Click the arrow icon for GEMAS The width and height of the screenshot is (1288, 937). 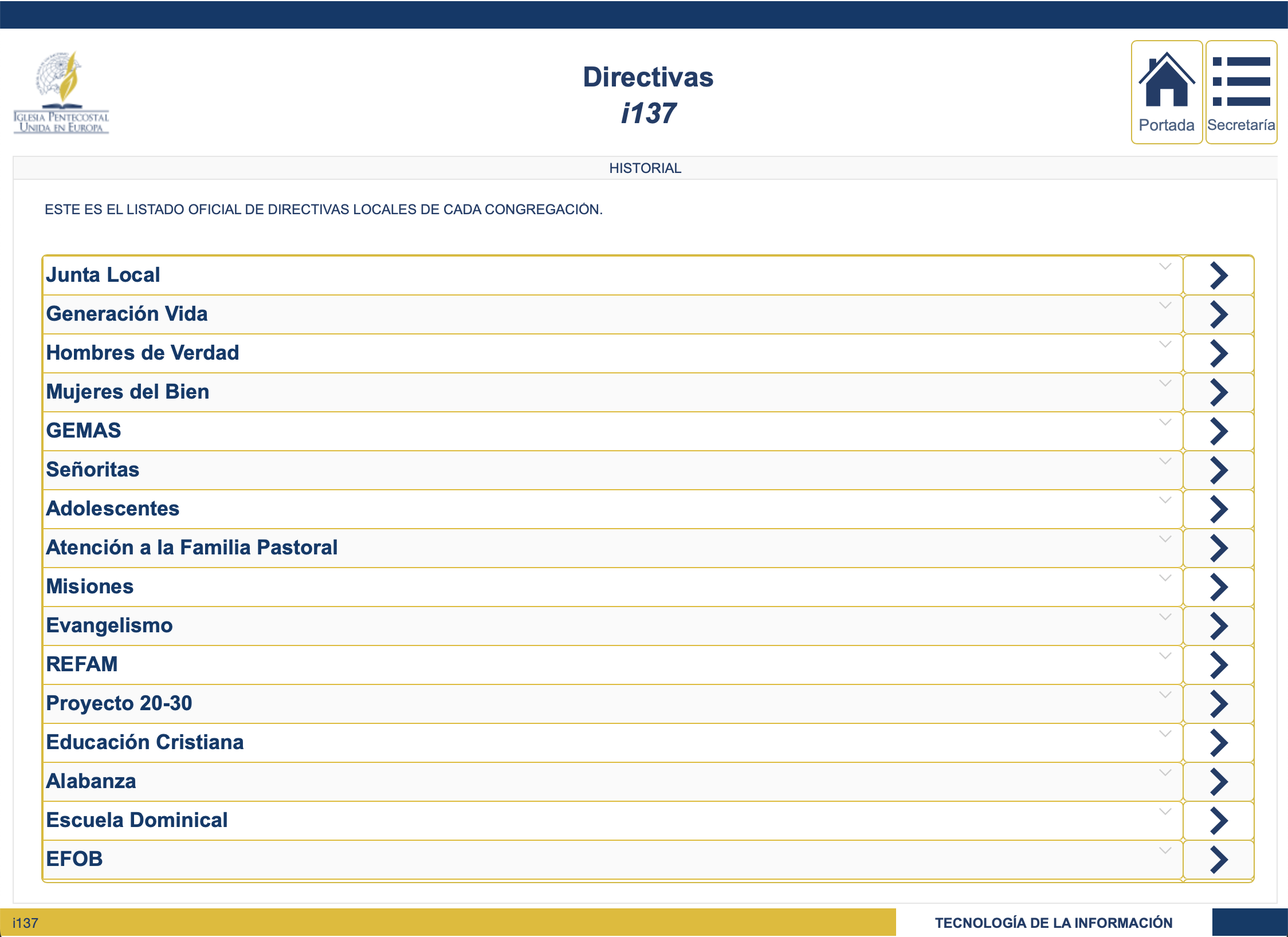1218,431
